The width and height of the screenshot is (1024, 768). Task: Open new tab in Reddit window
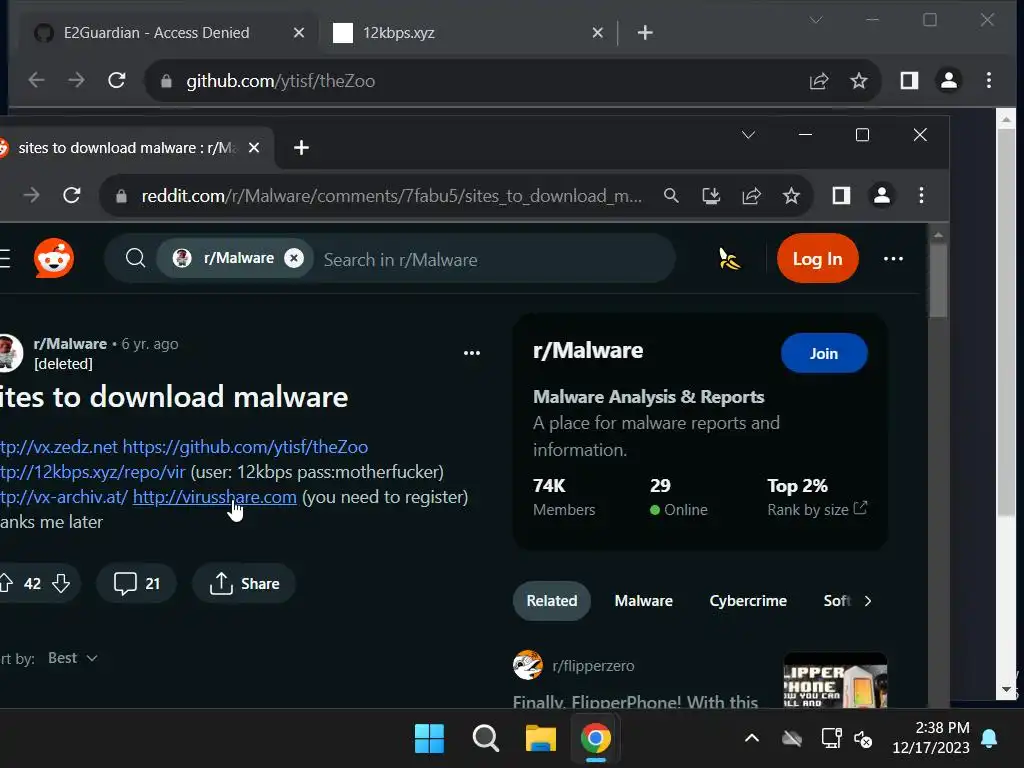[x=301, y=148]
